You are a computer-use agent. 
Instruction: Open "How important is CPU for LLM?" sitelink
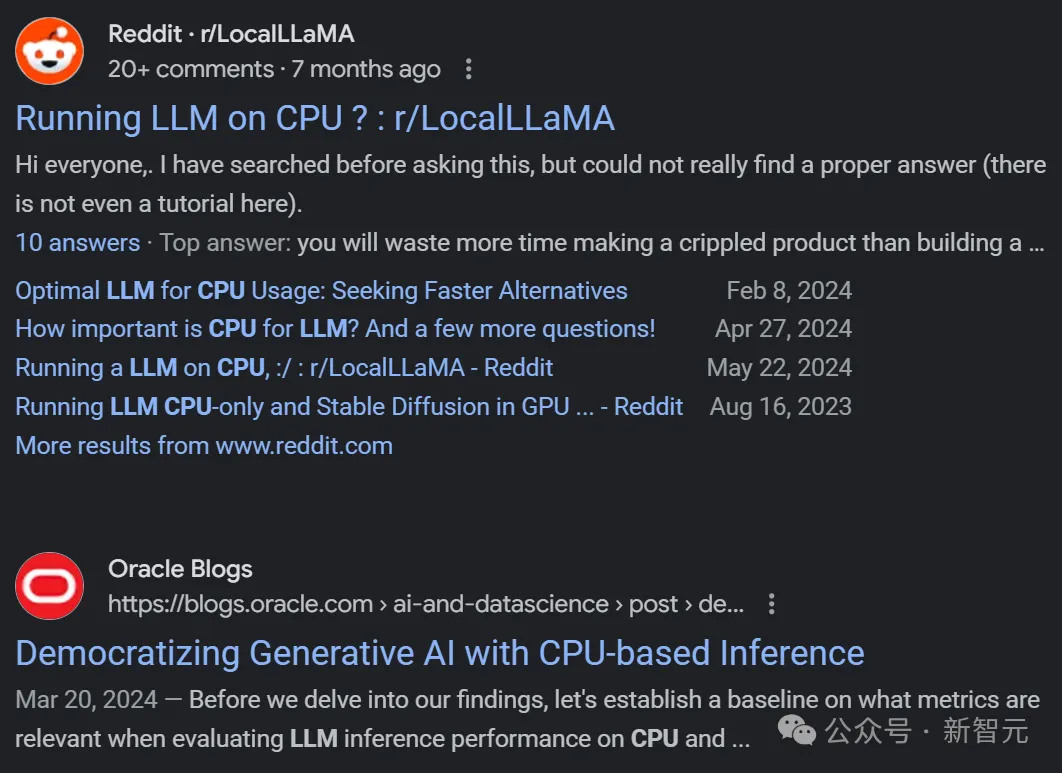tap(335, 329)
